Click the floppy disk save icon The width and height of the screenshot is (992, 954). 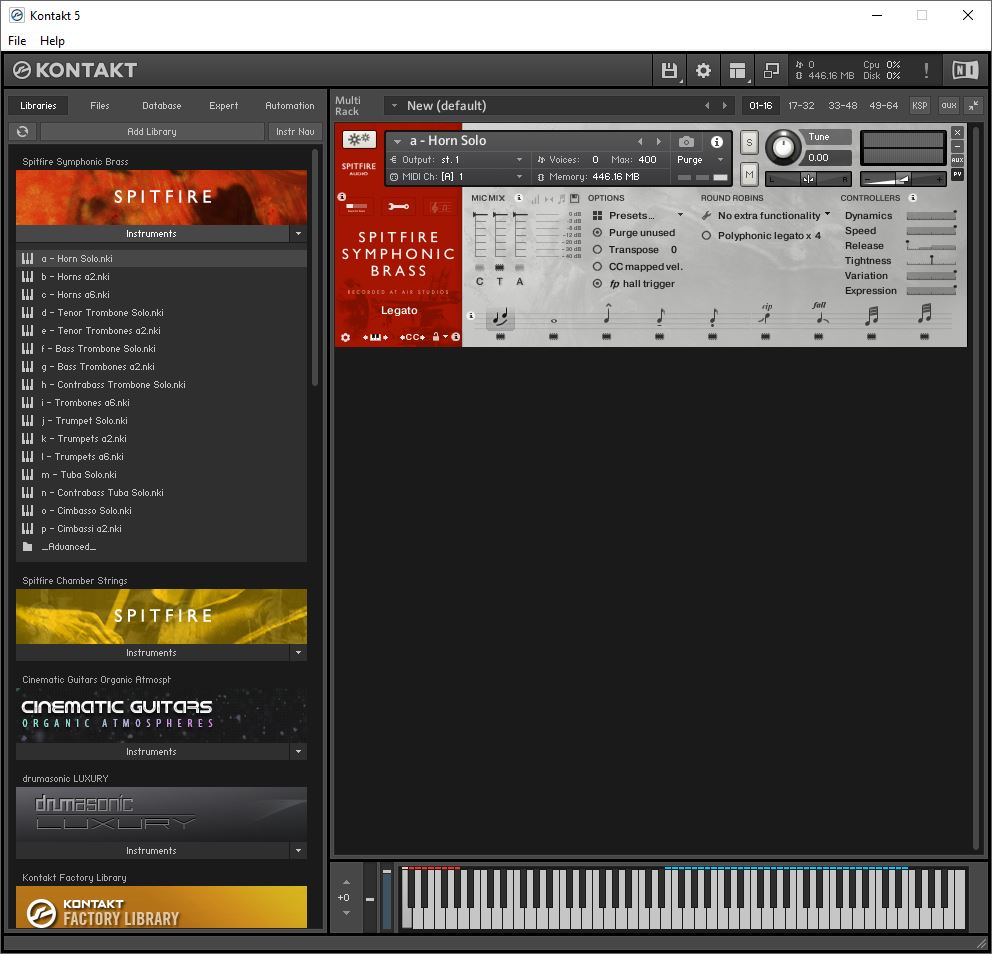669,70
